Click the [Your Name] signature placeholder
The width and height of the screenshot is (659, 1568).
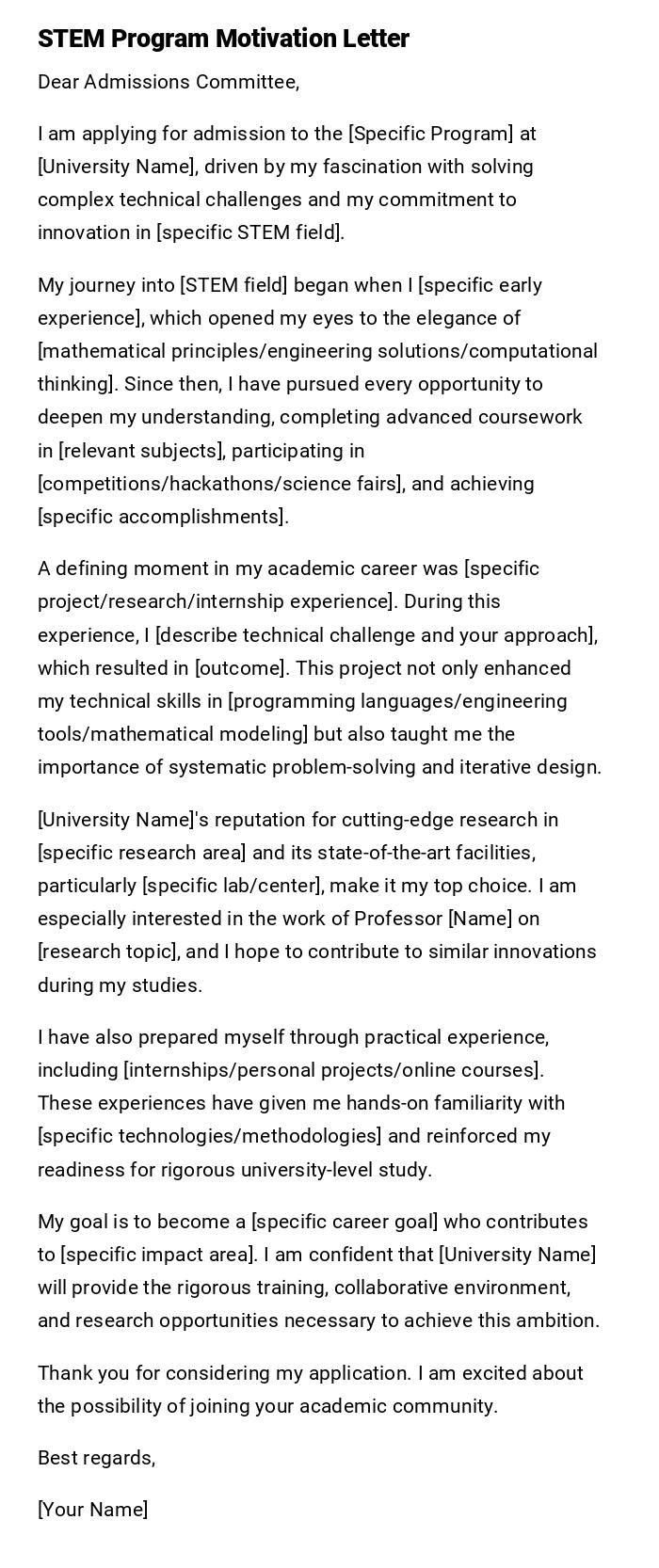pyautogui.click(x=92, y=1510)
